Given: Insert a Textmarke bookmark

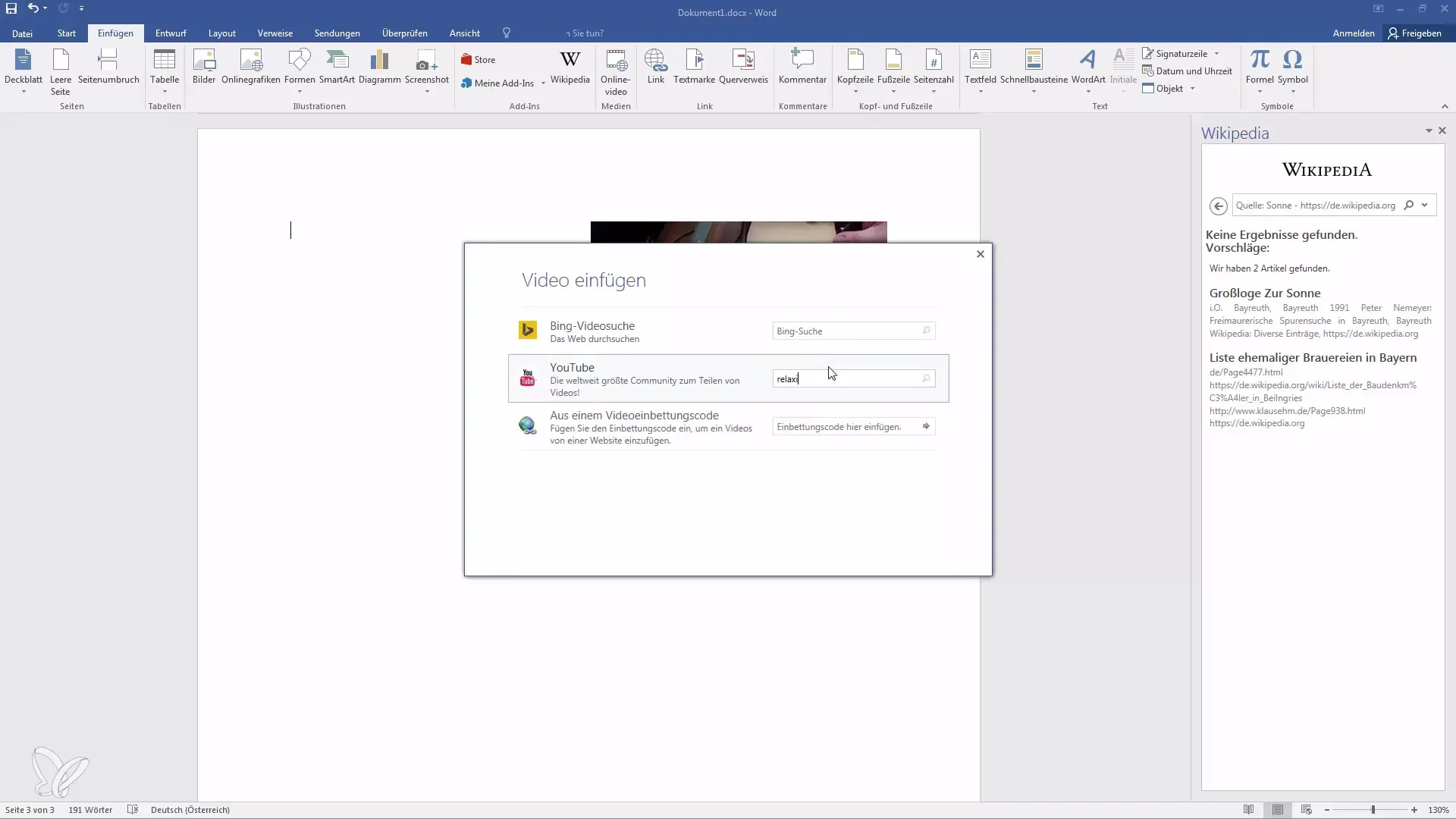Looking at the screenshot, I should click(x=694, y=67).
